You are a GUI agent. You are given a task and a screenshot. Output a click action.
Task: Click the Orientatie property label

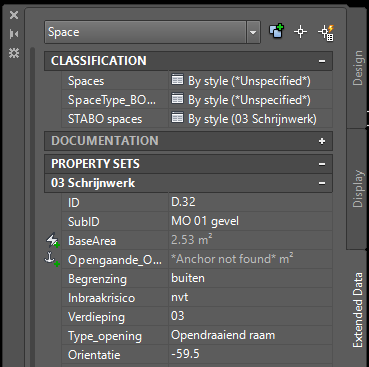(94, 355)
